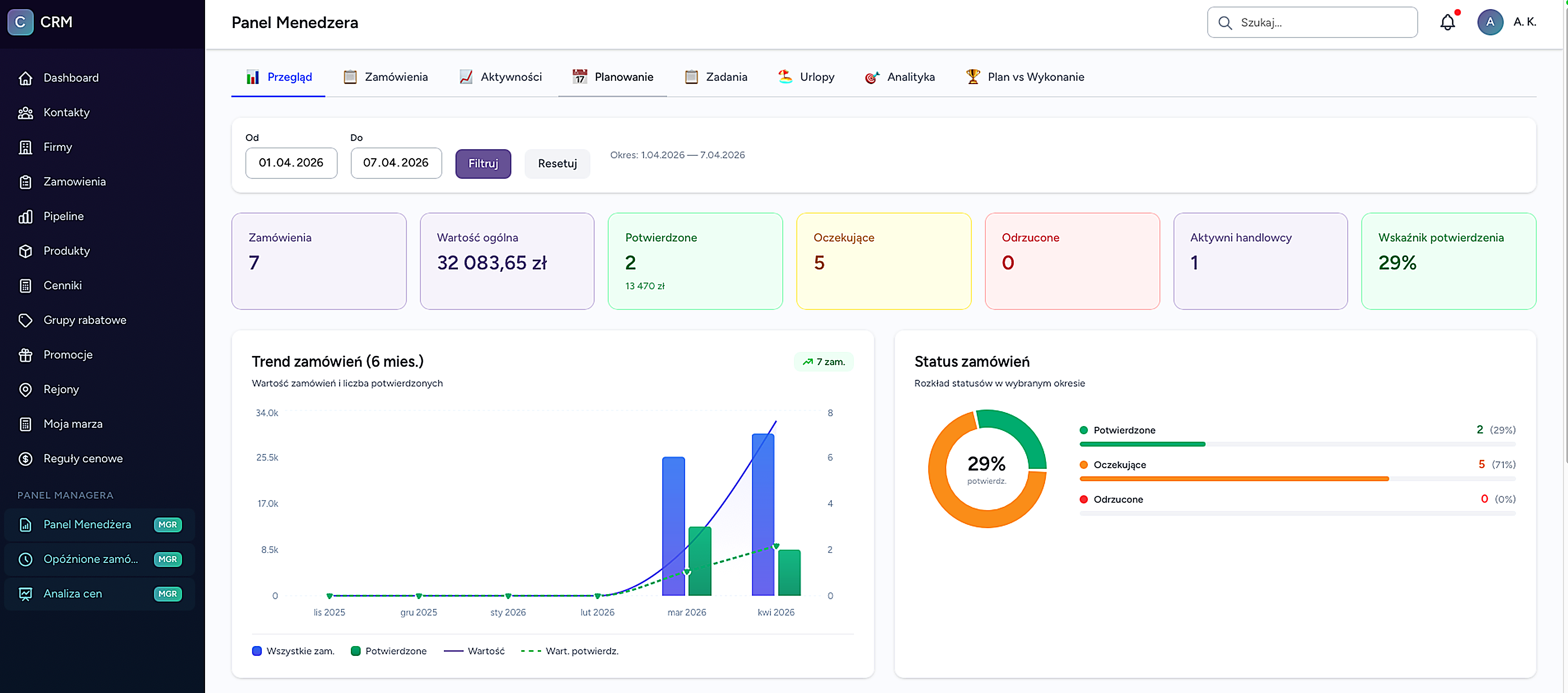Click the Reguły cenowe dollar icon
Image resolution: width=1568 pixels, height=693 pixels.
26,459
